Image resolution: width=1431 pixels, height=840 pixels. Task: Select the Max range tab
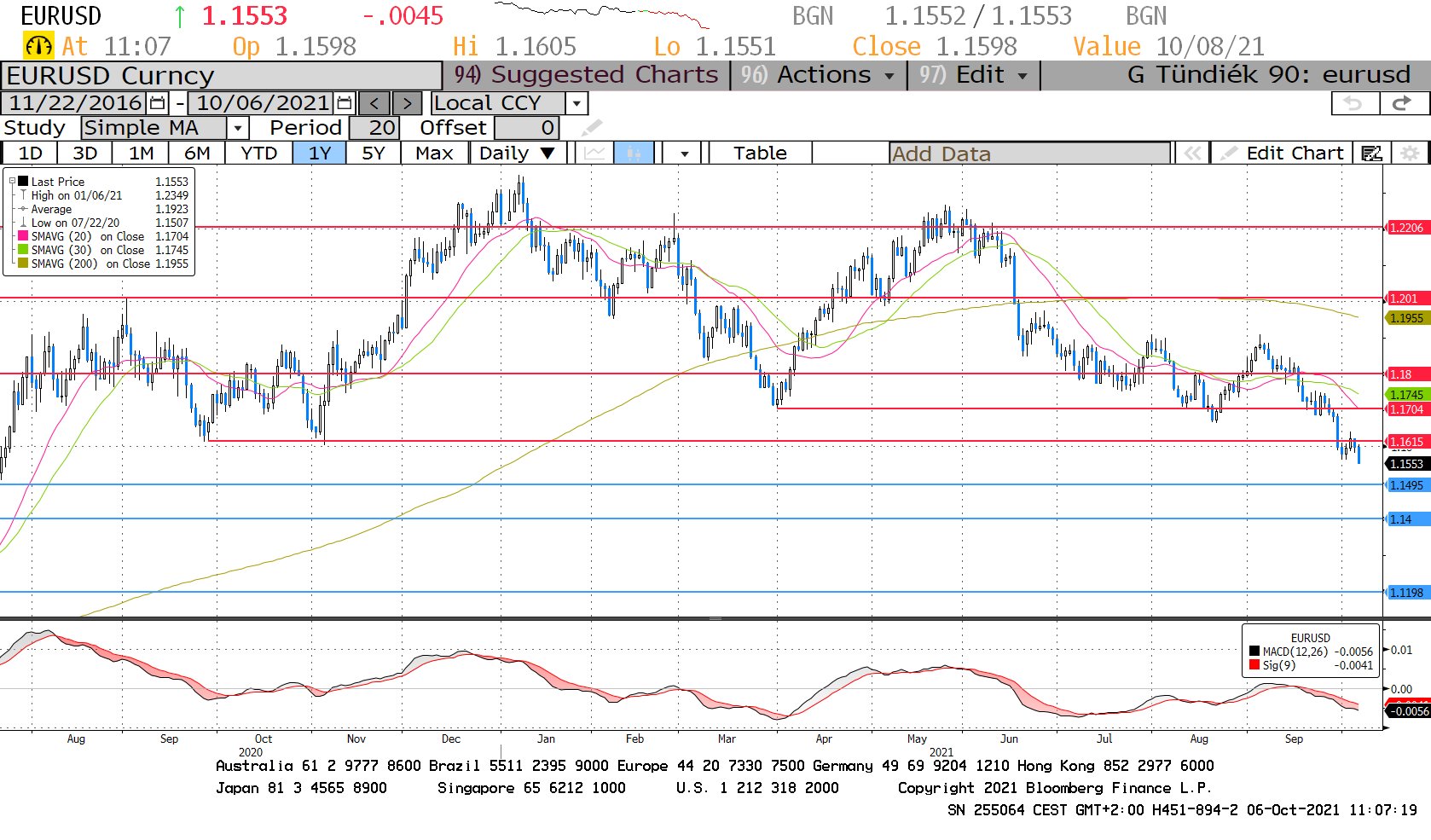434,154
